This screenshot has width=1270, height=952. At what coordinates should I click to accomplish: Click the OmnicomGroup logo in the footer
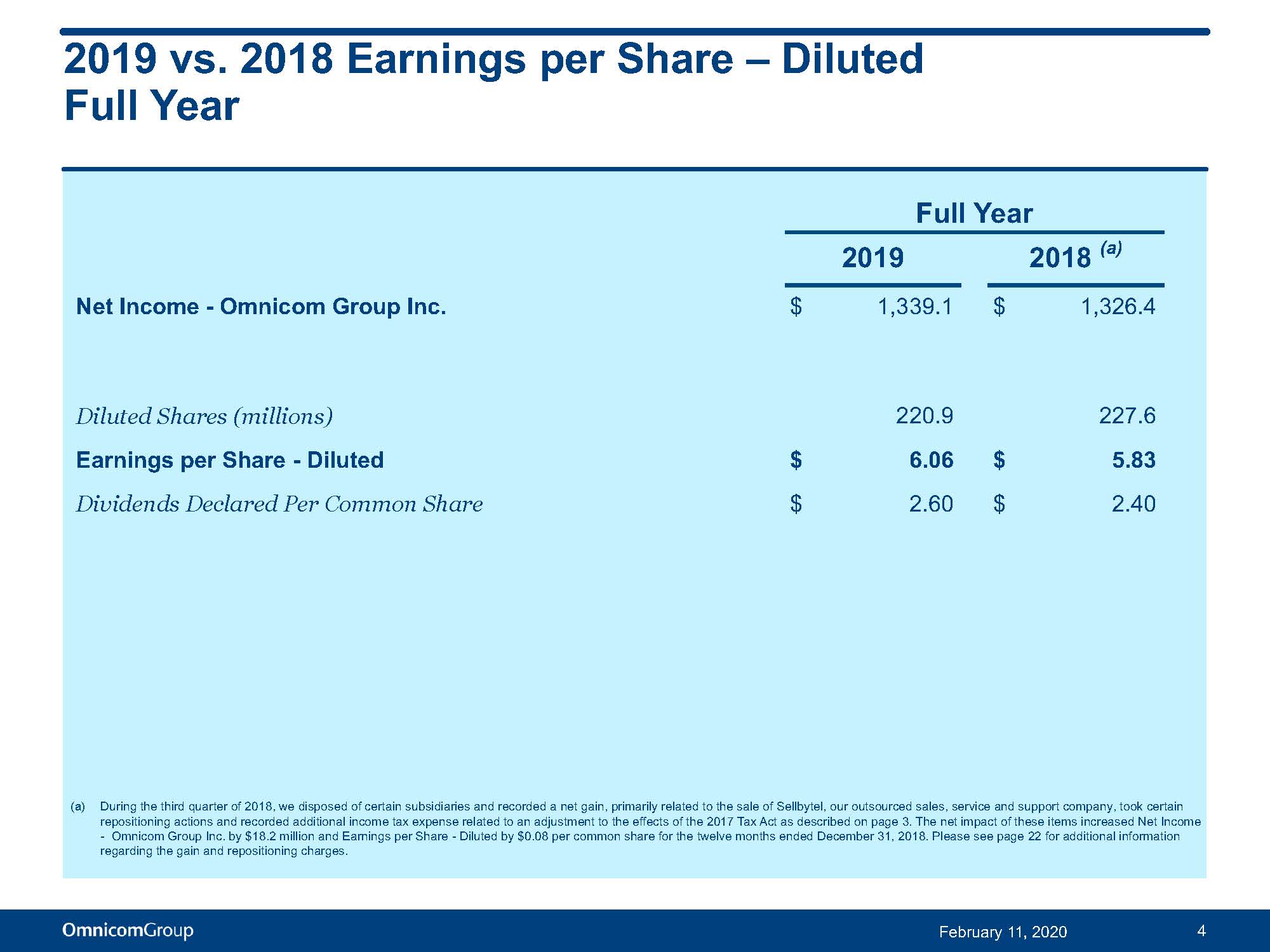128,930
